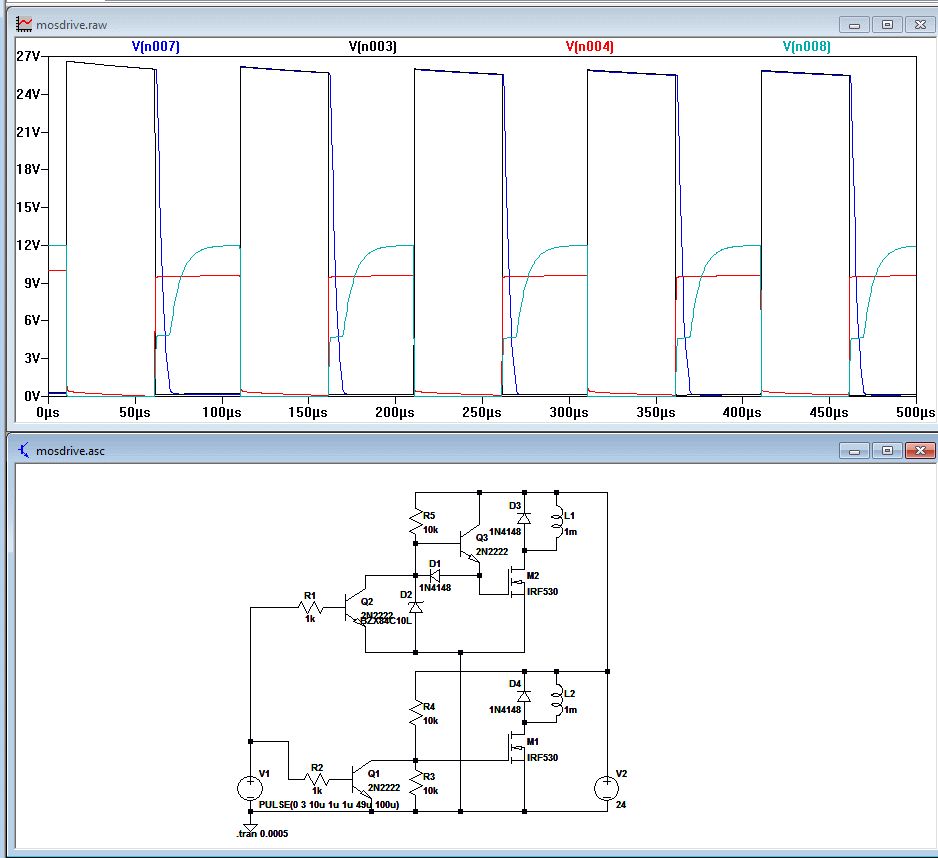The height and width of the screenshot is (858, 938).
Task: Maximize the mosdrive.raw waveform window
Action: pos(887,24)
